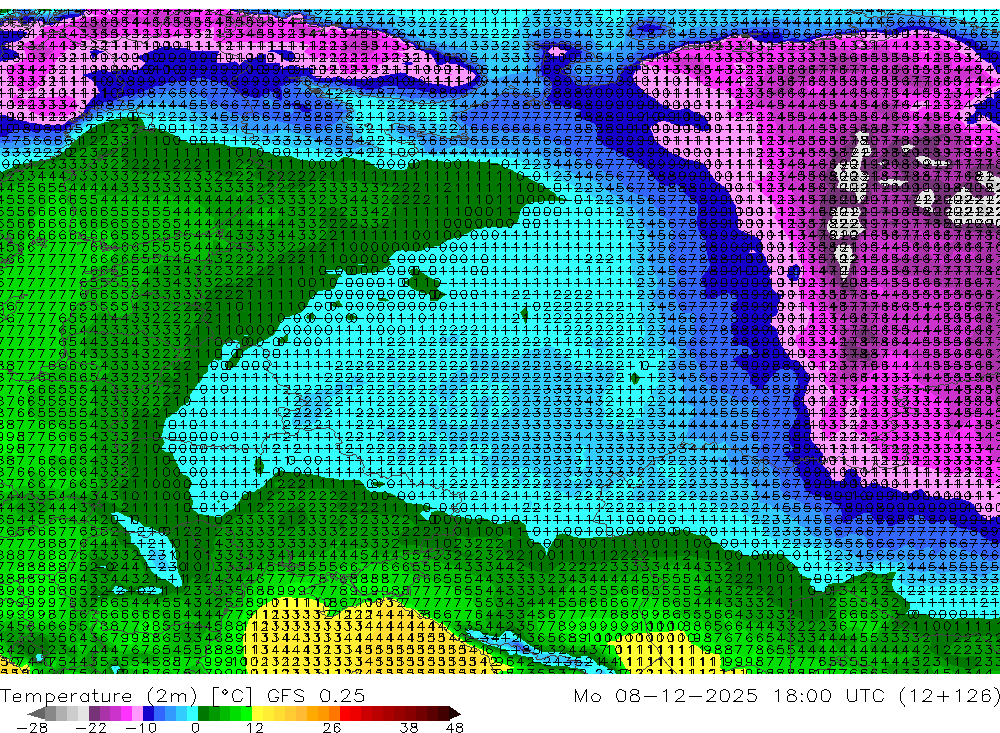The width and height of the screenshot is (1000, 733).
Task: Click the dark maroon right arrow end of the color scale
Action: coord(455,713)
